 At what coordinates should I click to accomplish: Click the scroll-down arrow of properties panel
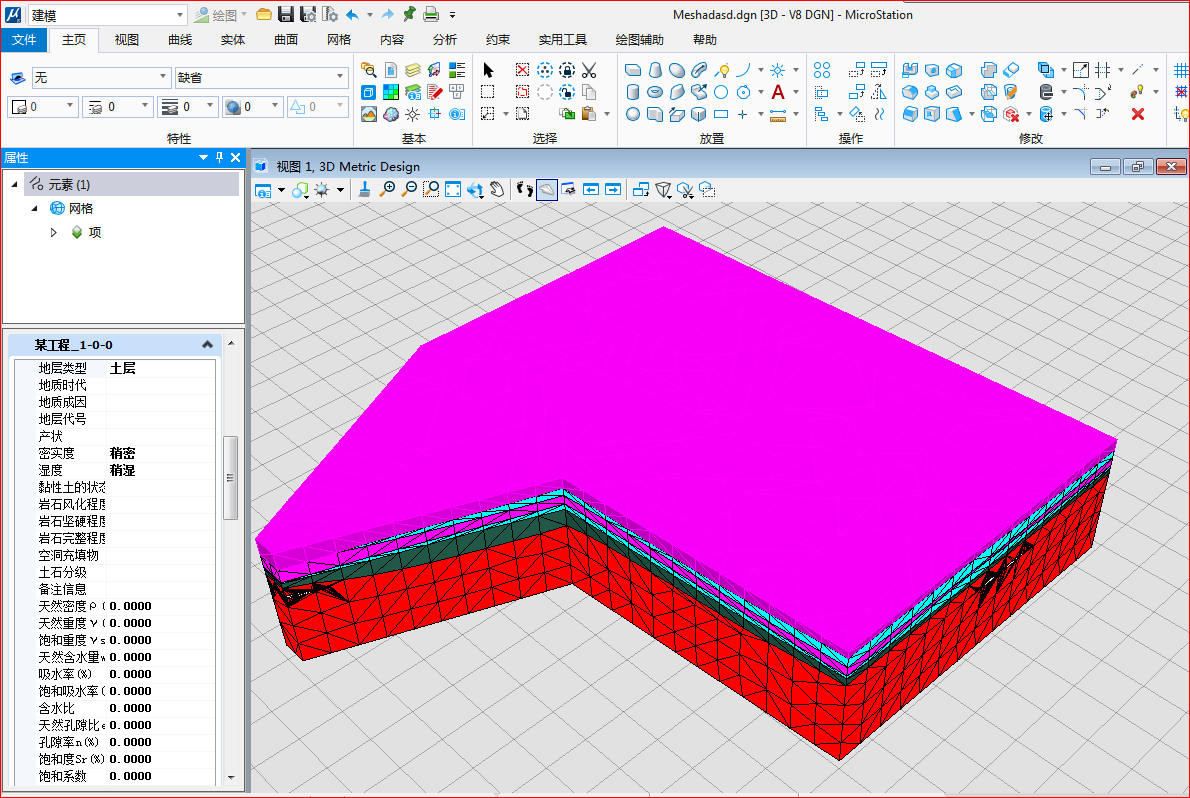click(x=231, y=777)
